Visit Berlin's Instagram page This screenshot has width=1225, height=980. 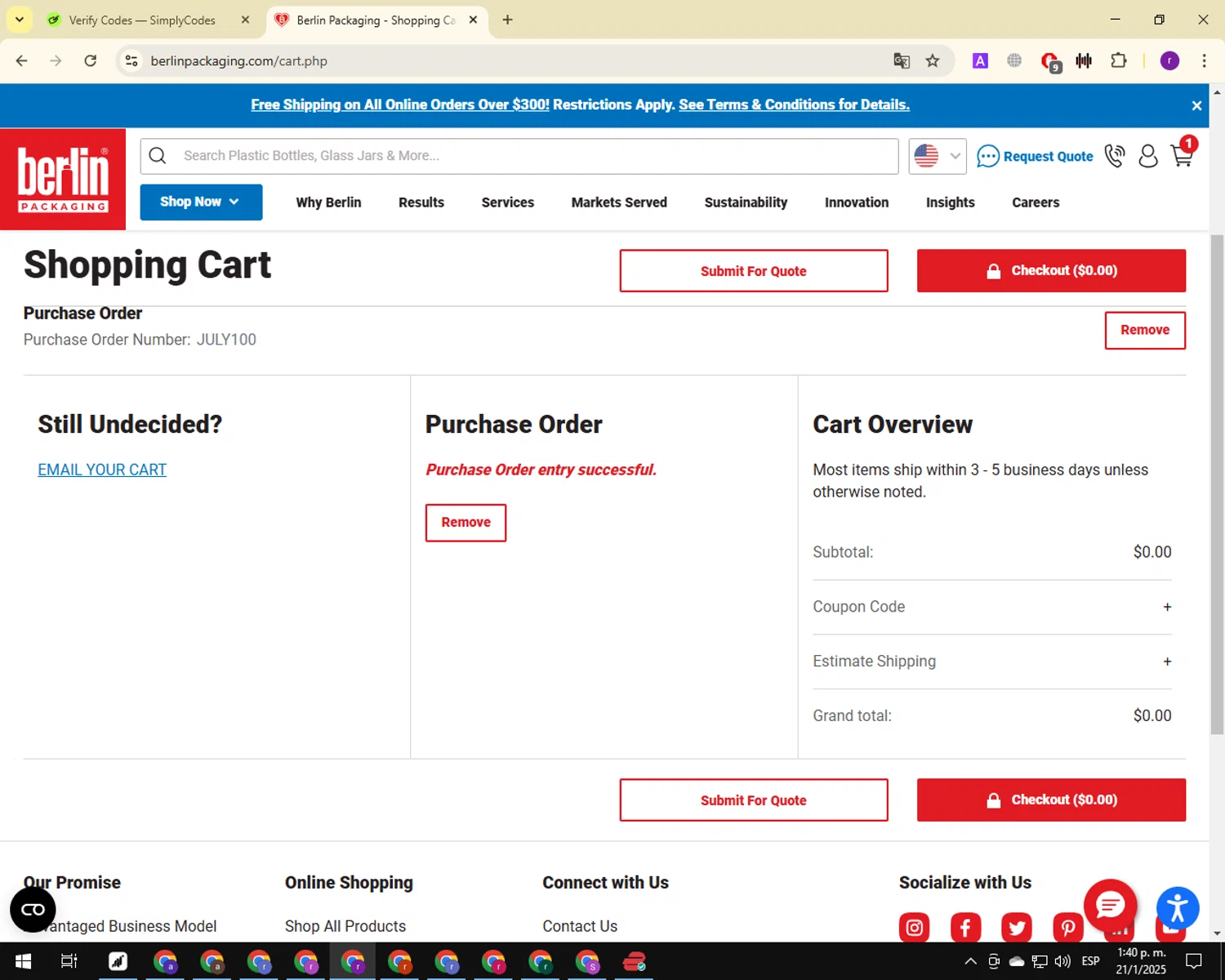tap(914, 928)
